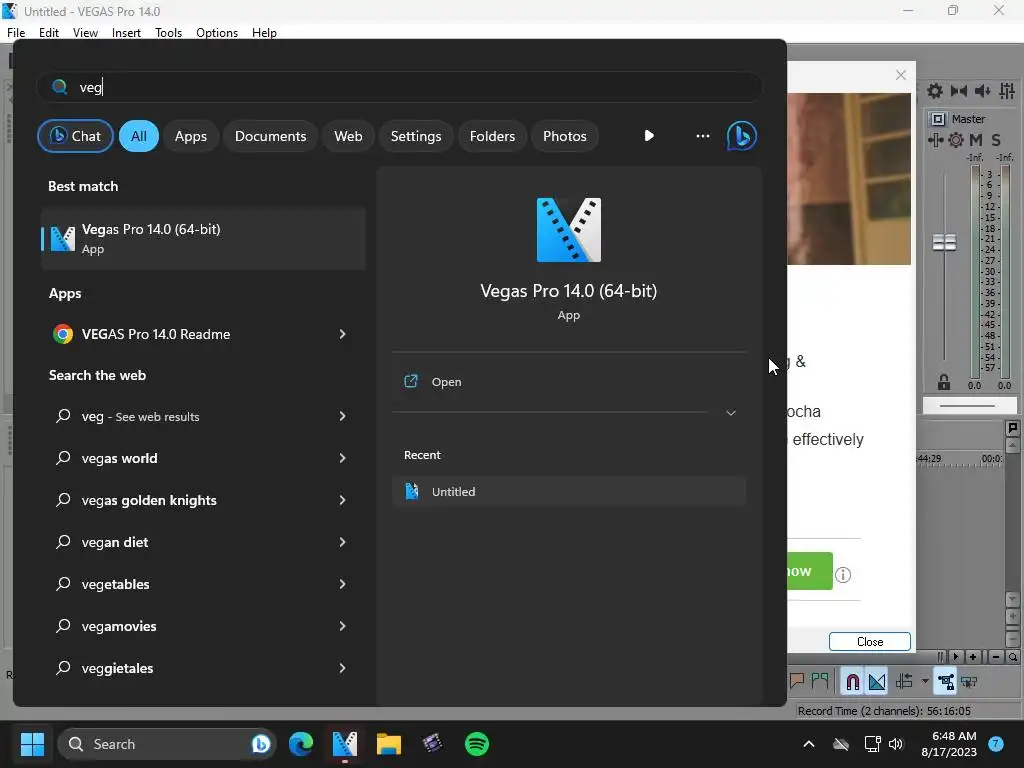Screen dimensions: 1024x768
Task: Expand 'vegan diet' suggestion chevron
Action: pos(342,542)
